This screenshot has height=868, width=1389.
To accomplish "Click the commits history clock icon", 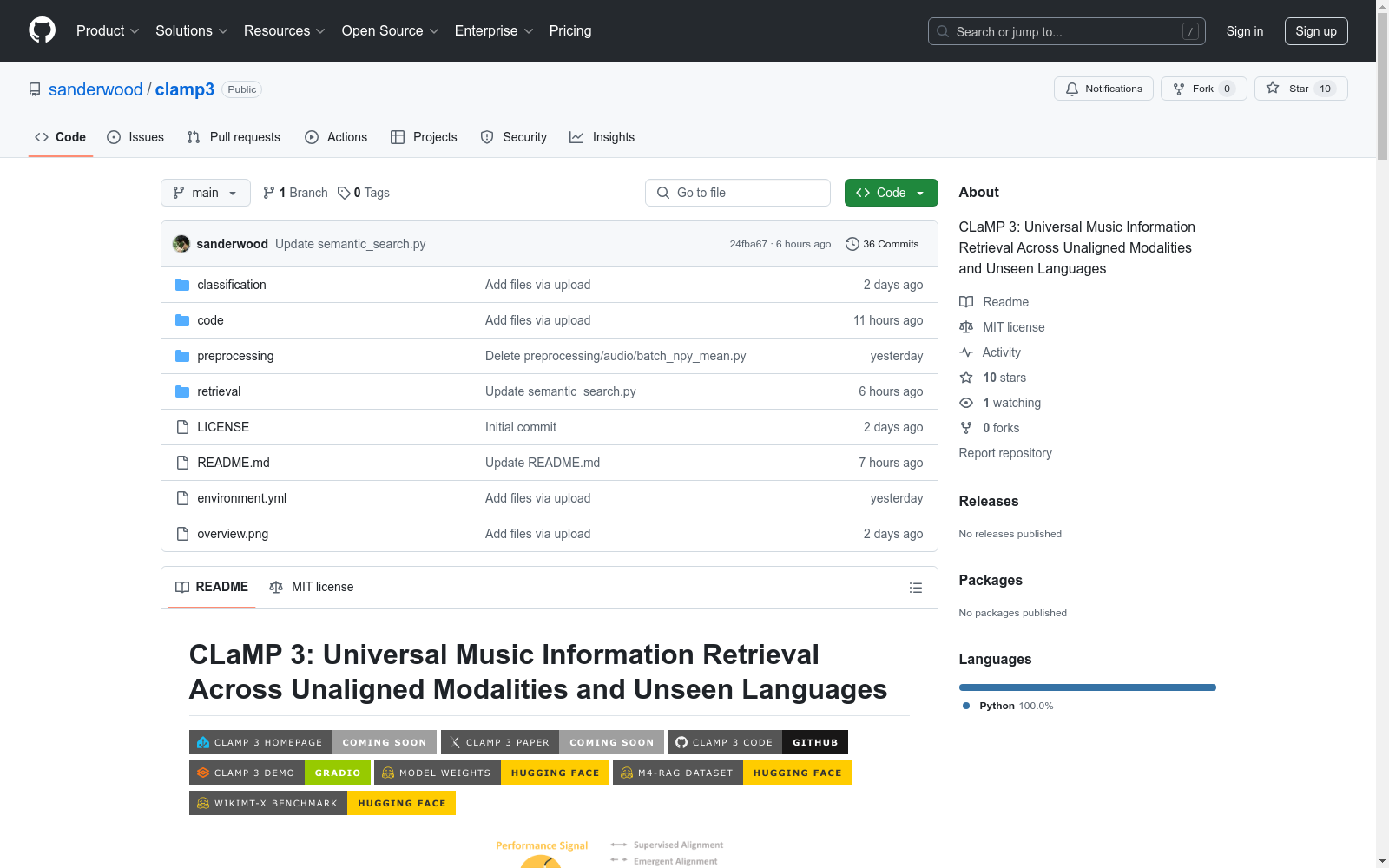I will [x=852, y=244].
